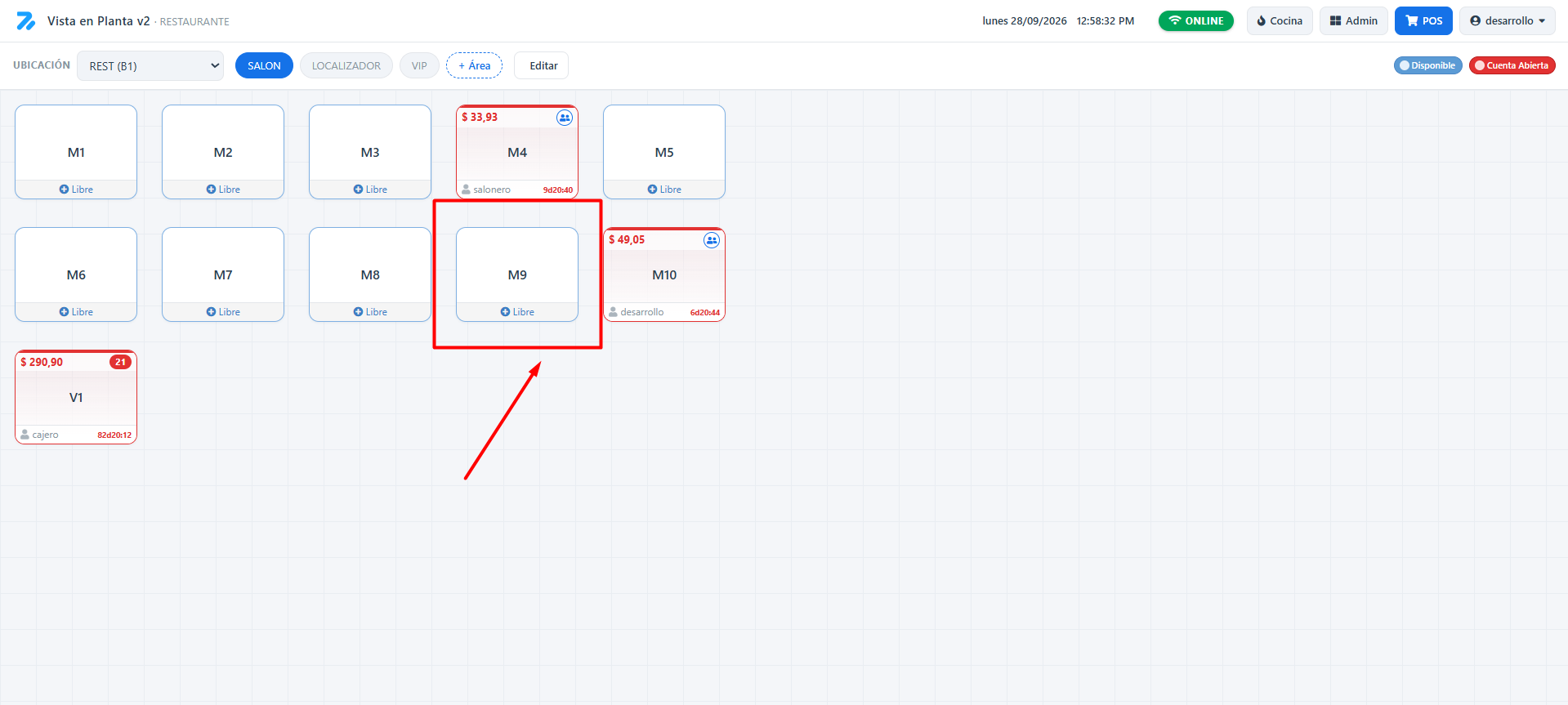The width and height of the screenshot is (1568, 705).
Task: Click the 21 badge on table V1
Action: [120, 362]
